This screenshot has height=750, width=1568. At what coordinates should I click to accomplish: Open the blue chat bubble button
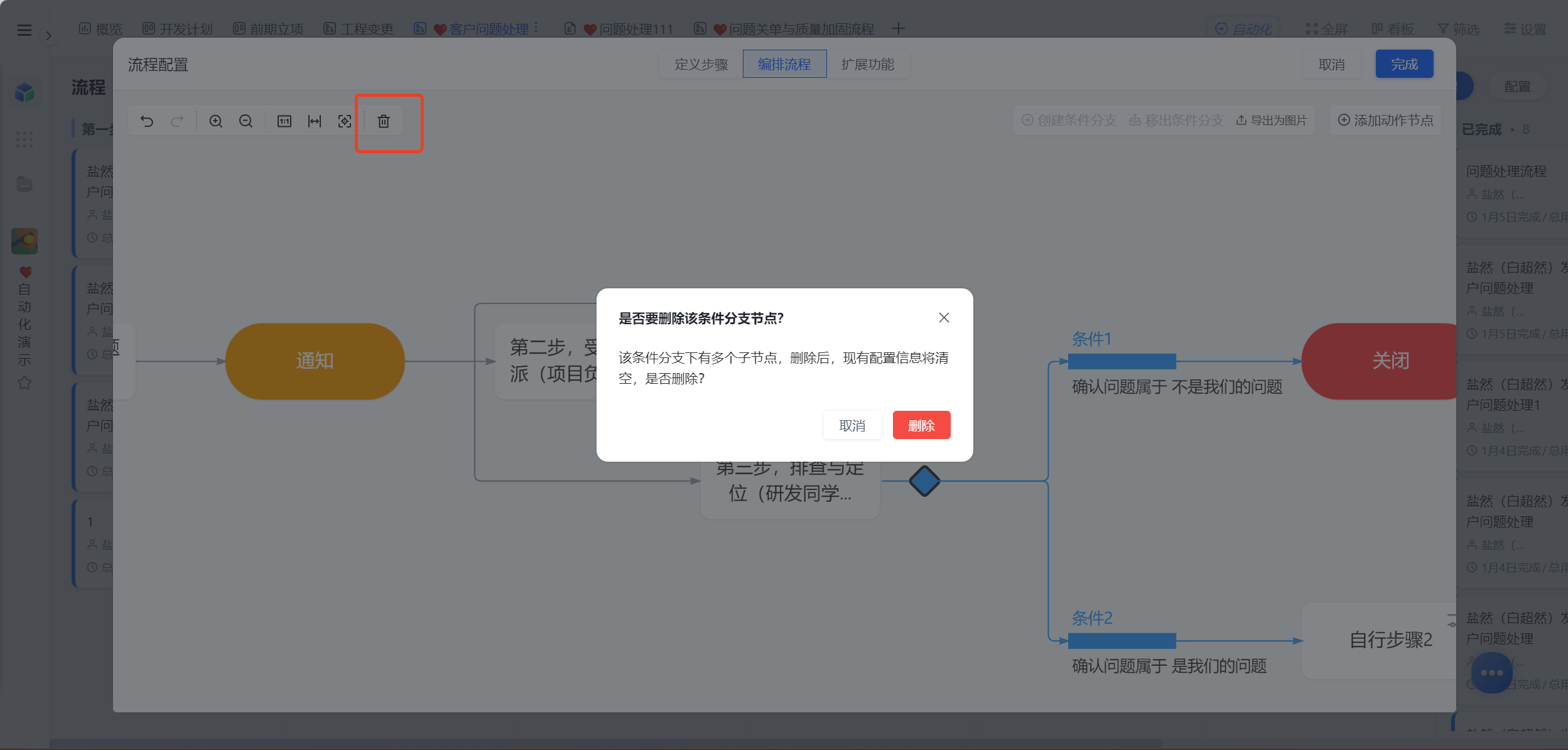tap(1491, 673)
